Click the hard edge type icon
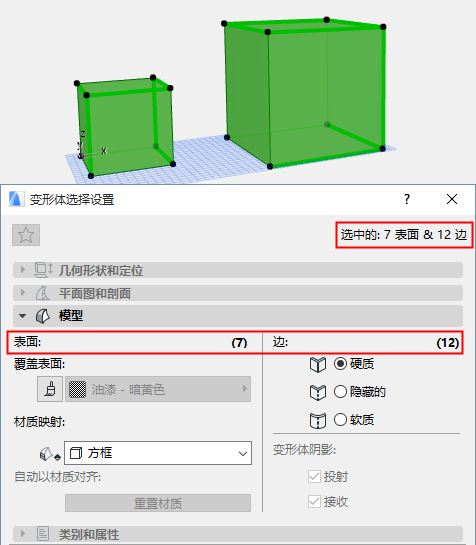The image size is (476, 545). [318, 364]
